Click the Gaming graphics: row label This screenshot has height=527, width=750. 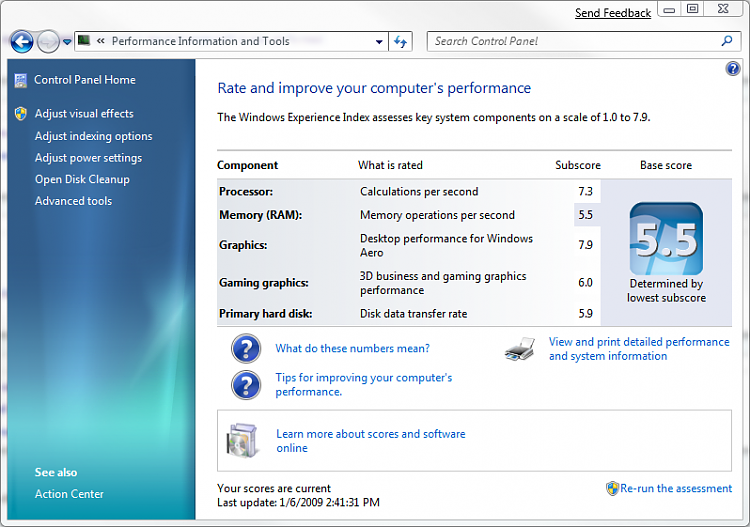tap(264, 283)
